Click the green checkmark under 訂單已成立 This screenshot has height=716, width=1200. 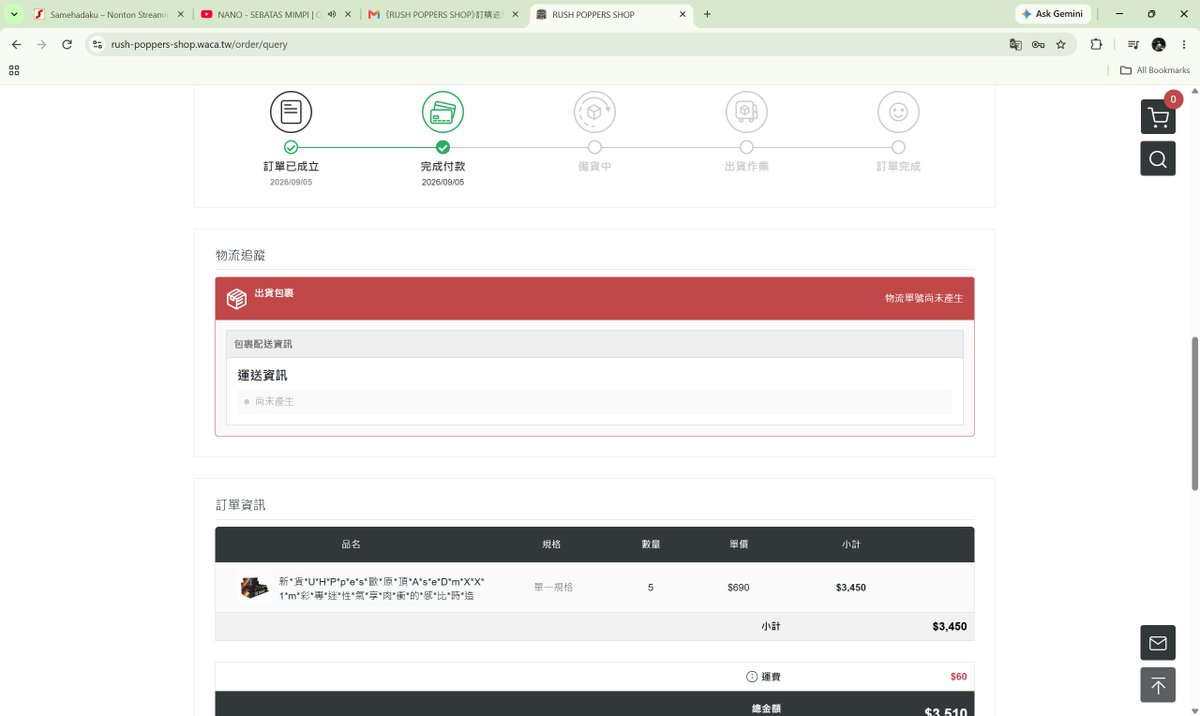291,147
